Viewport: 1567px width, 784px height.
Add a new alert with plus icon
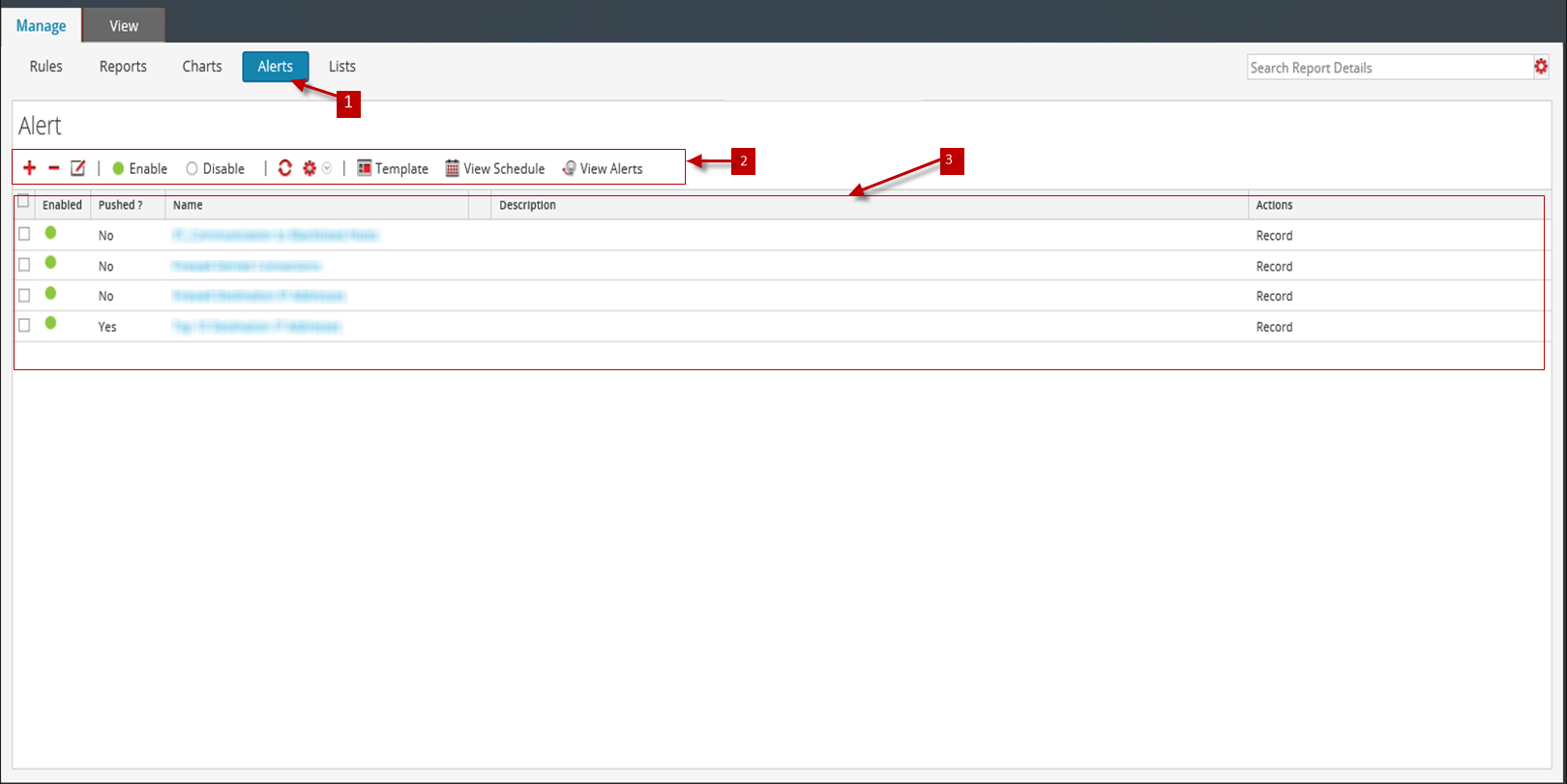pos(30,168)
